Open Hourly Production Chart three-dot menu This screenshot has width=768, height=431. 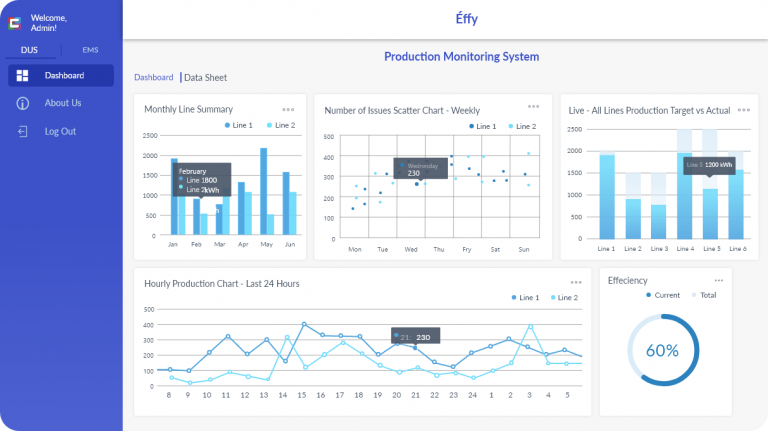[x=576, y=283]
